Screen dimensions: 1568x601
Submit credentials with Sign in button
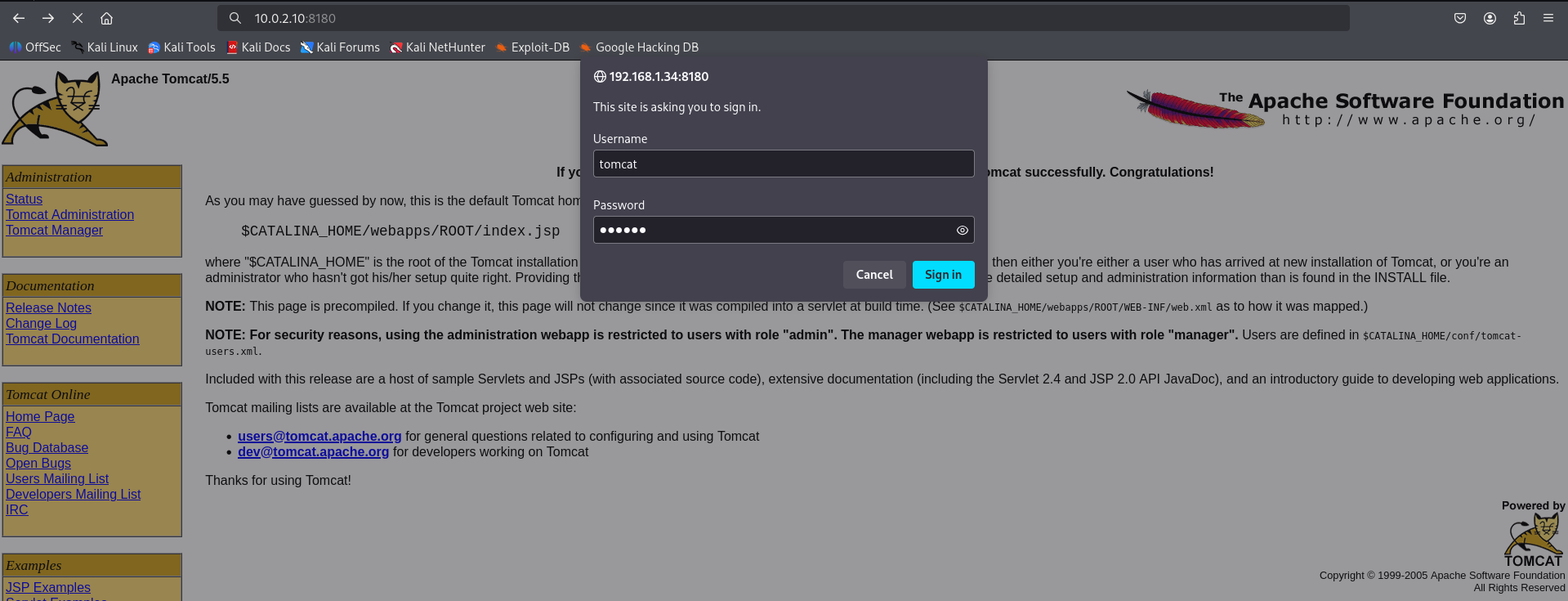click(944, 275)
